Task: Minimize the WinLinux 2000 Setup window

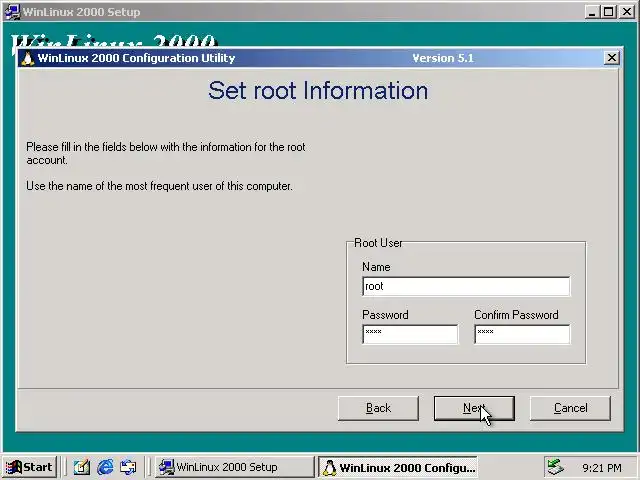Action: [x=592, y=12]
